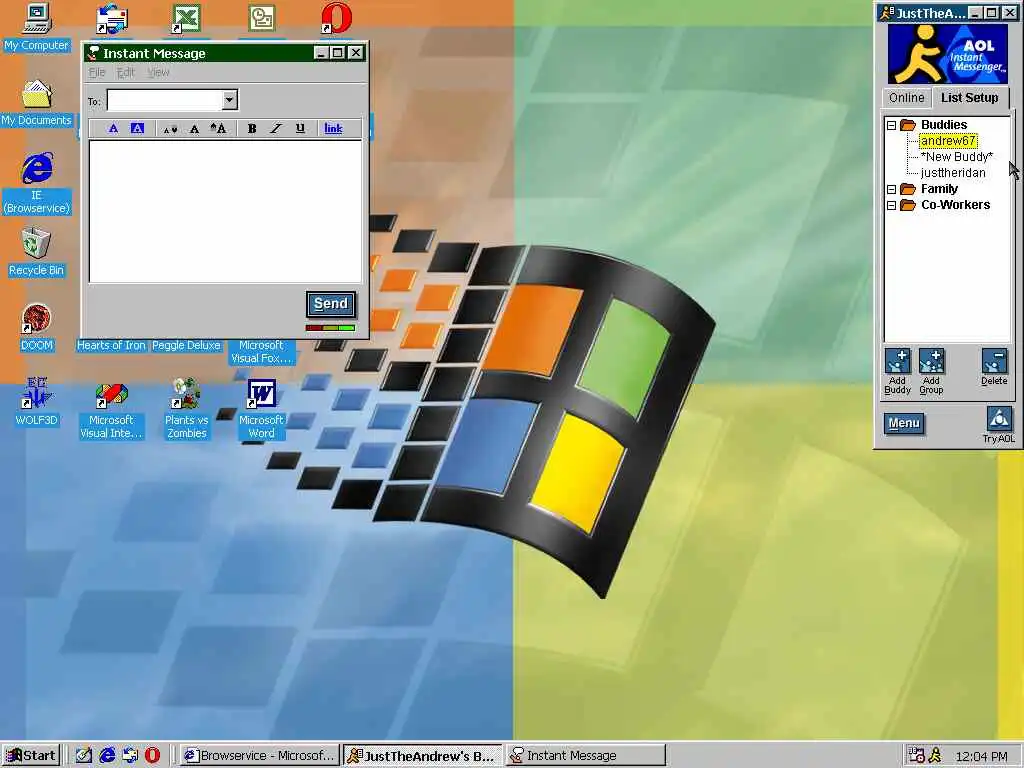Open the To recipient dropdown arrow
The height and width of the screenshot is (768, 1024).
[229, 100]
